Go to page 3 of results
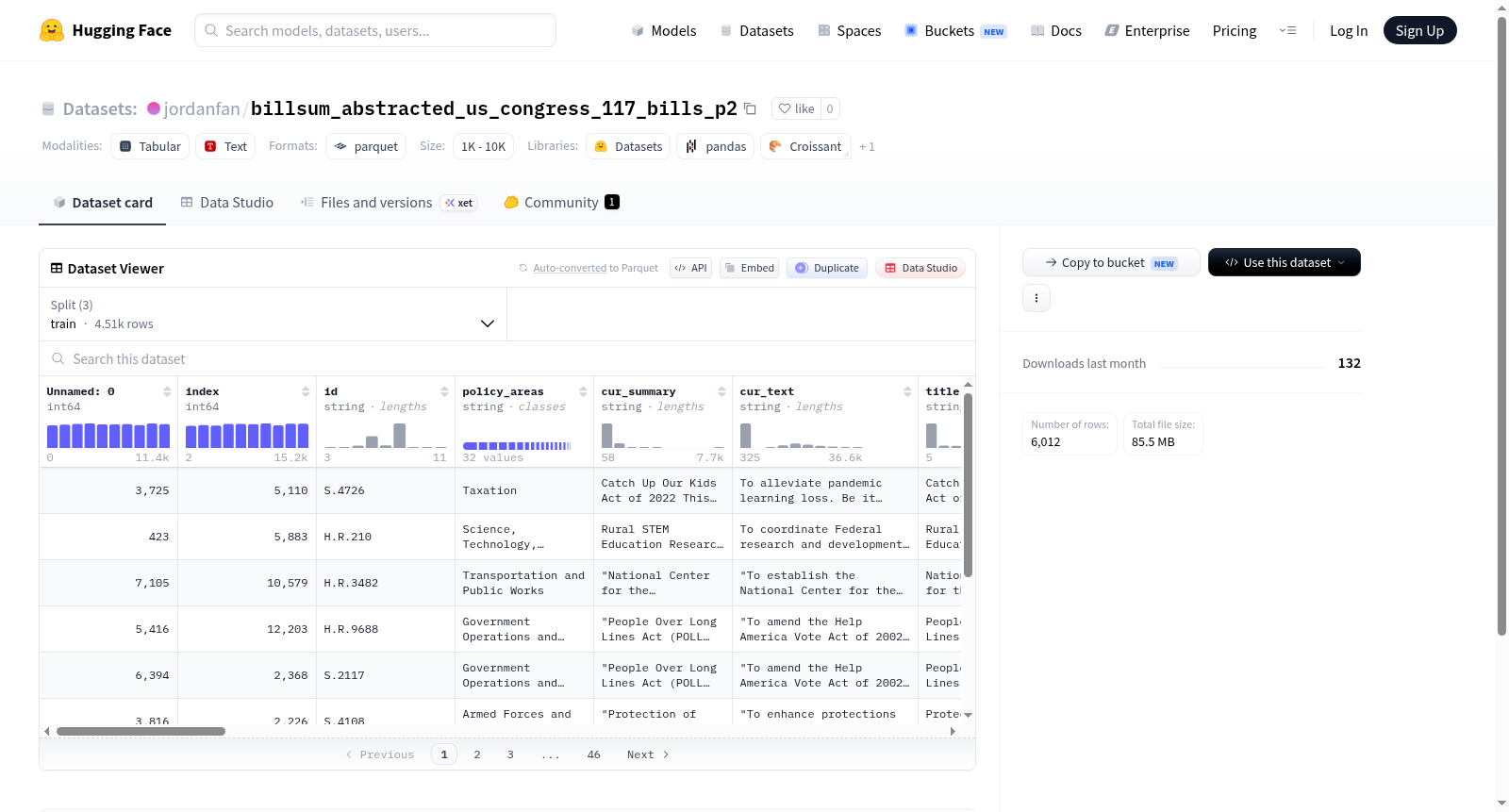 510,754
